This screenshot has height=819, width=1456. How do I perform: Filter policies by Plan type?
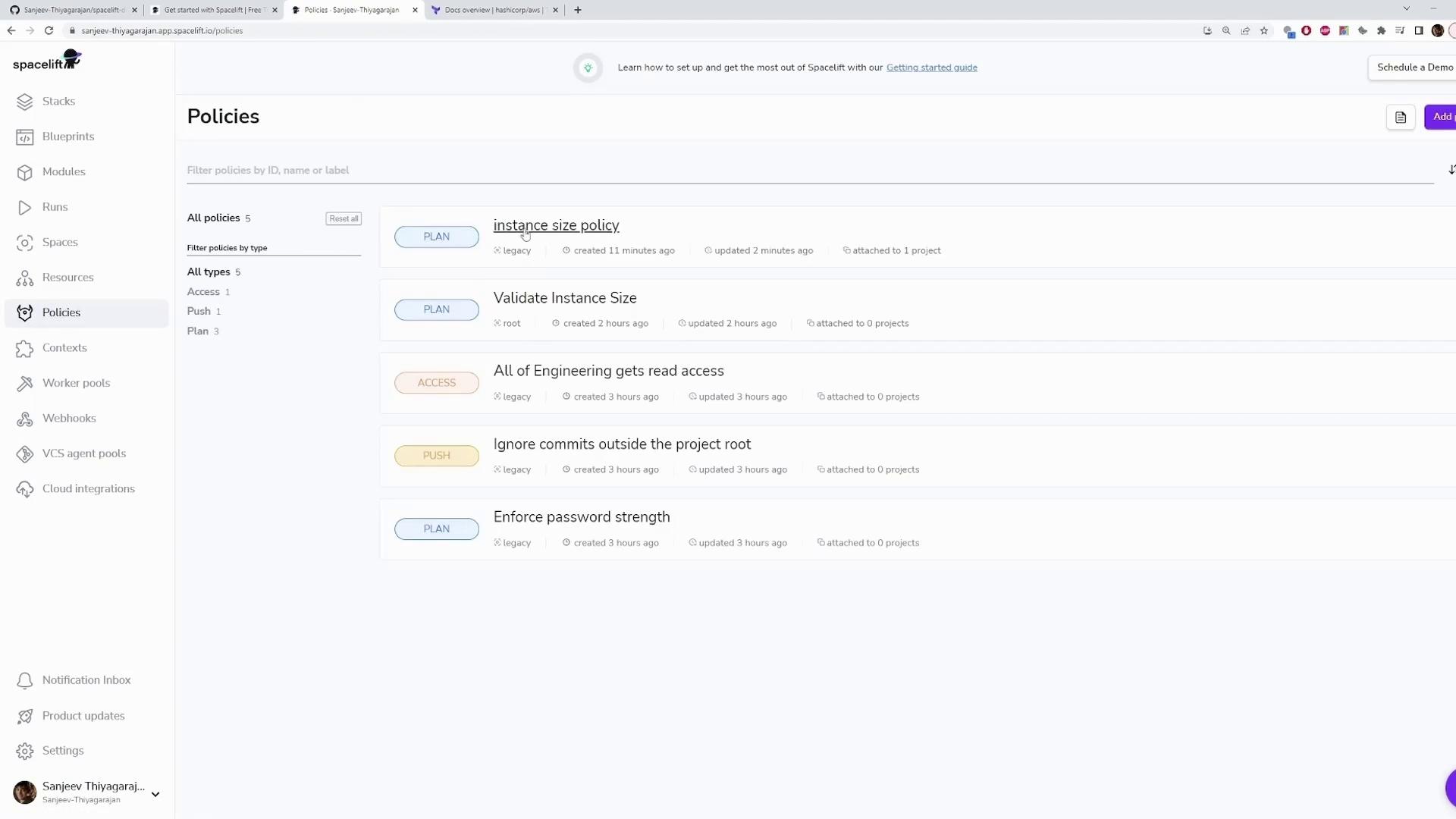pyautogui.click(x=198, y=331)
